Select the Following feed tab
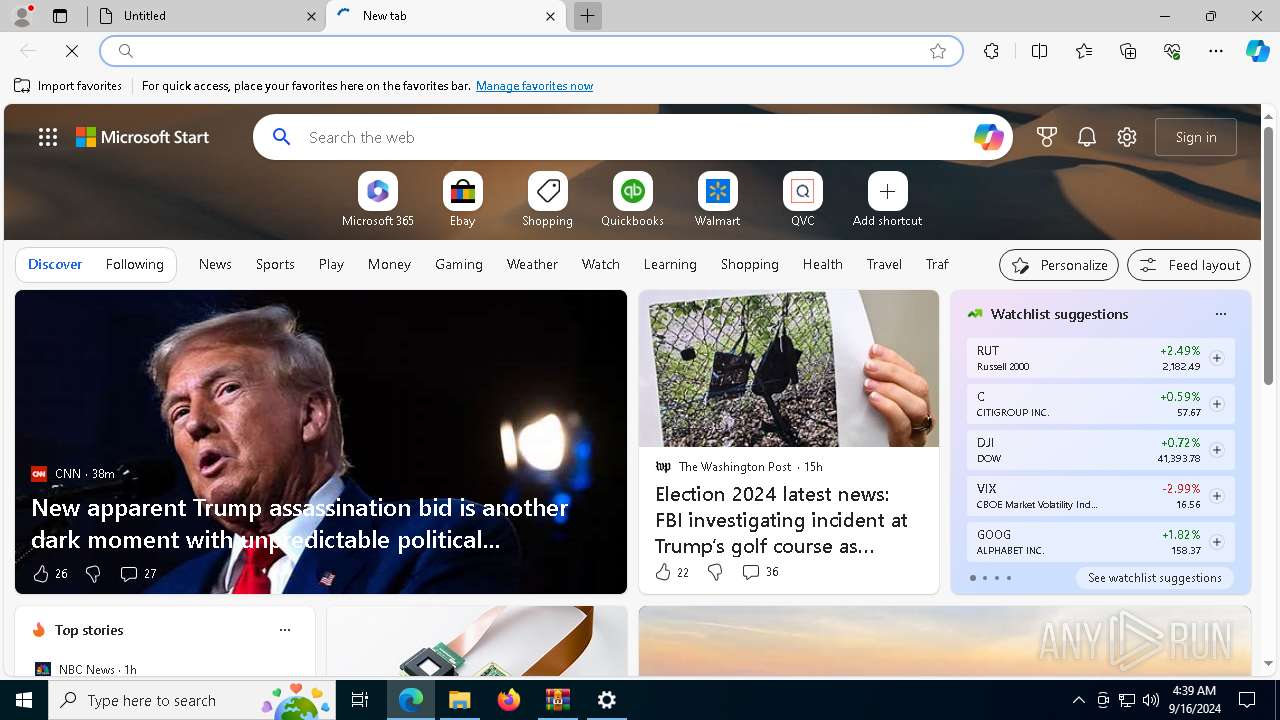 click(134, 264)
